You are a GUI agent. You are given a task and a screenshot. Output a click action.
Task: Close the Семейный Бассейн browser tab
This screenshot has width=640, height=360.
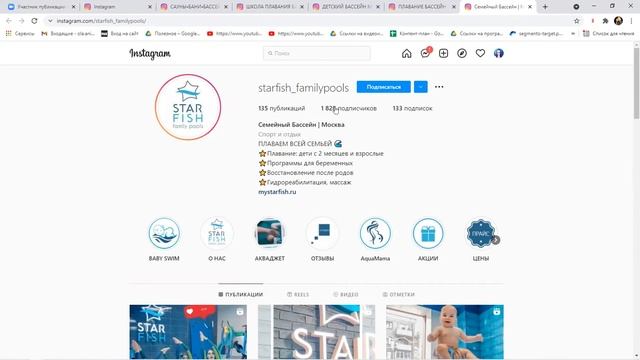point(530,7)
